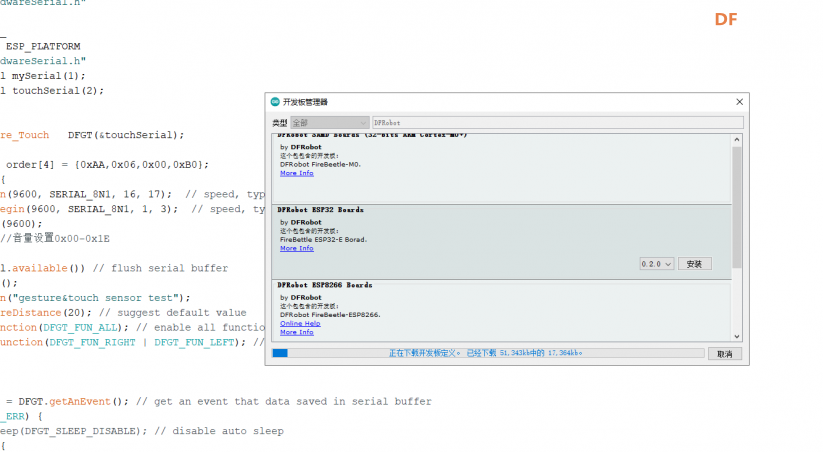
Task: Select the DFRobot ESP8266 Boards title
Action: click(x=324, y=285)
